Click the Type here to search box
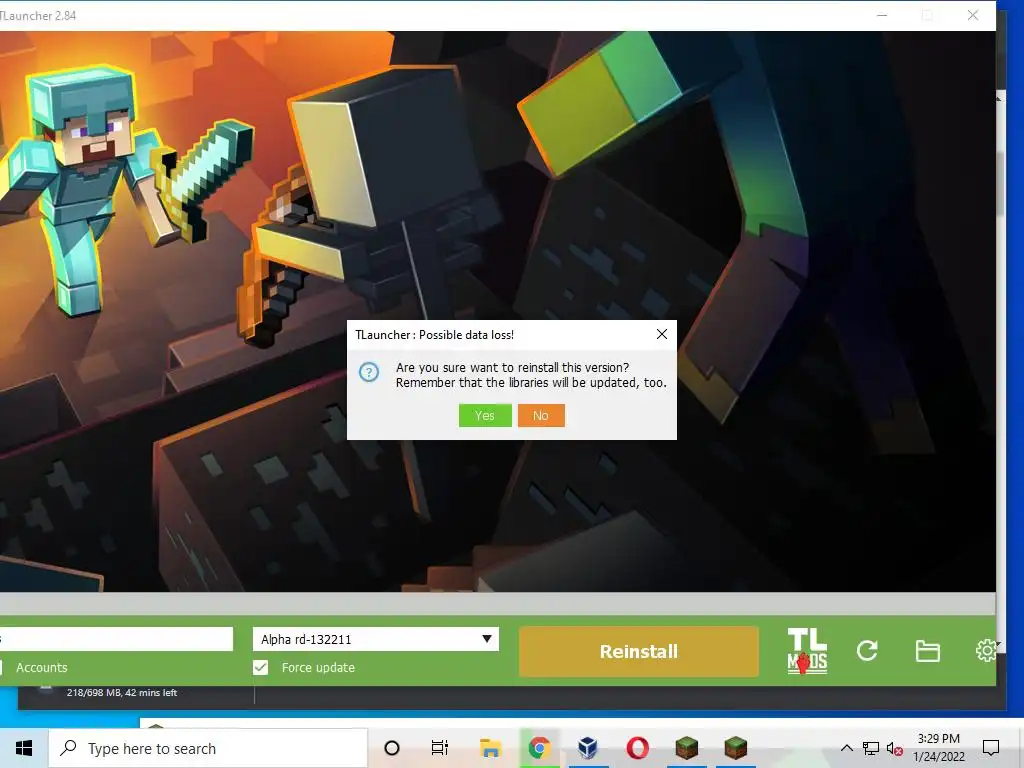Image resolution: width=1024 pixels, height=768 pixels. click(x=208, y=748)
